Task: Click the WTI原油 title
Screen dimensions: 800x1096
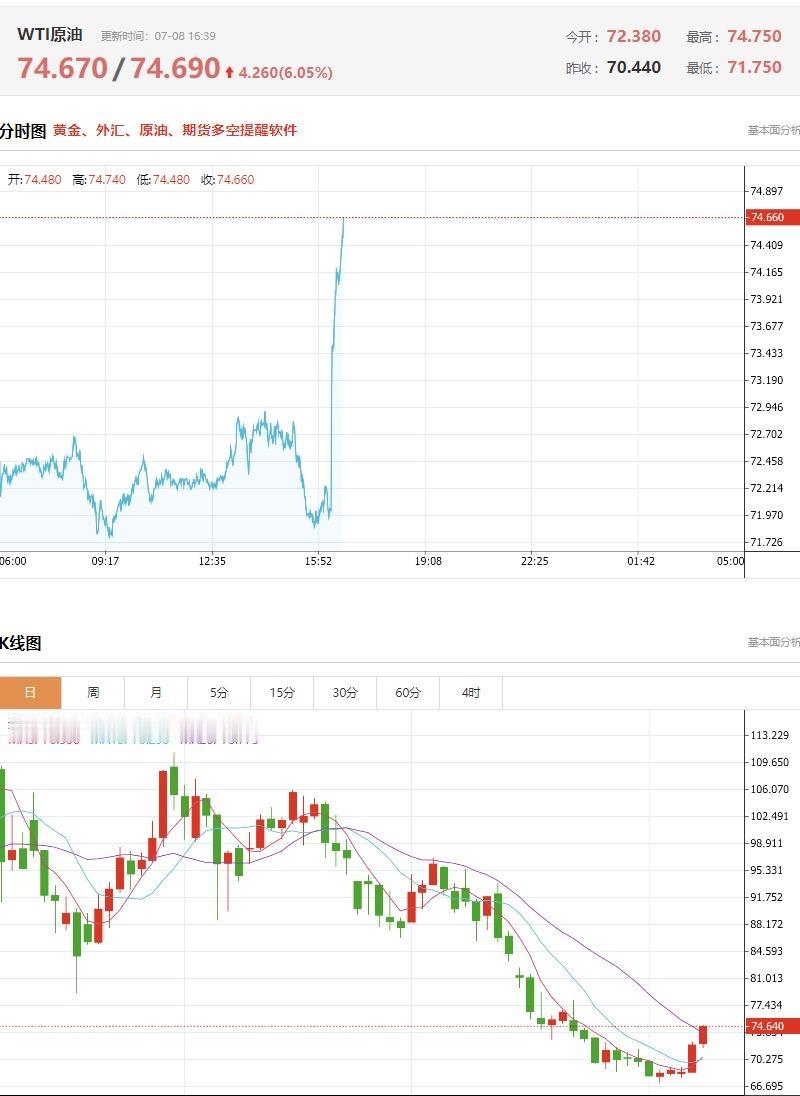Action: pyautogui.click(x=50, y=34)
